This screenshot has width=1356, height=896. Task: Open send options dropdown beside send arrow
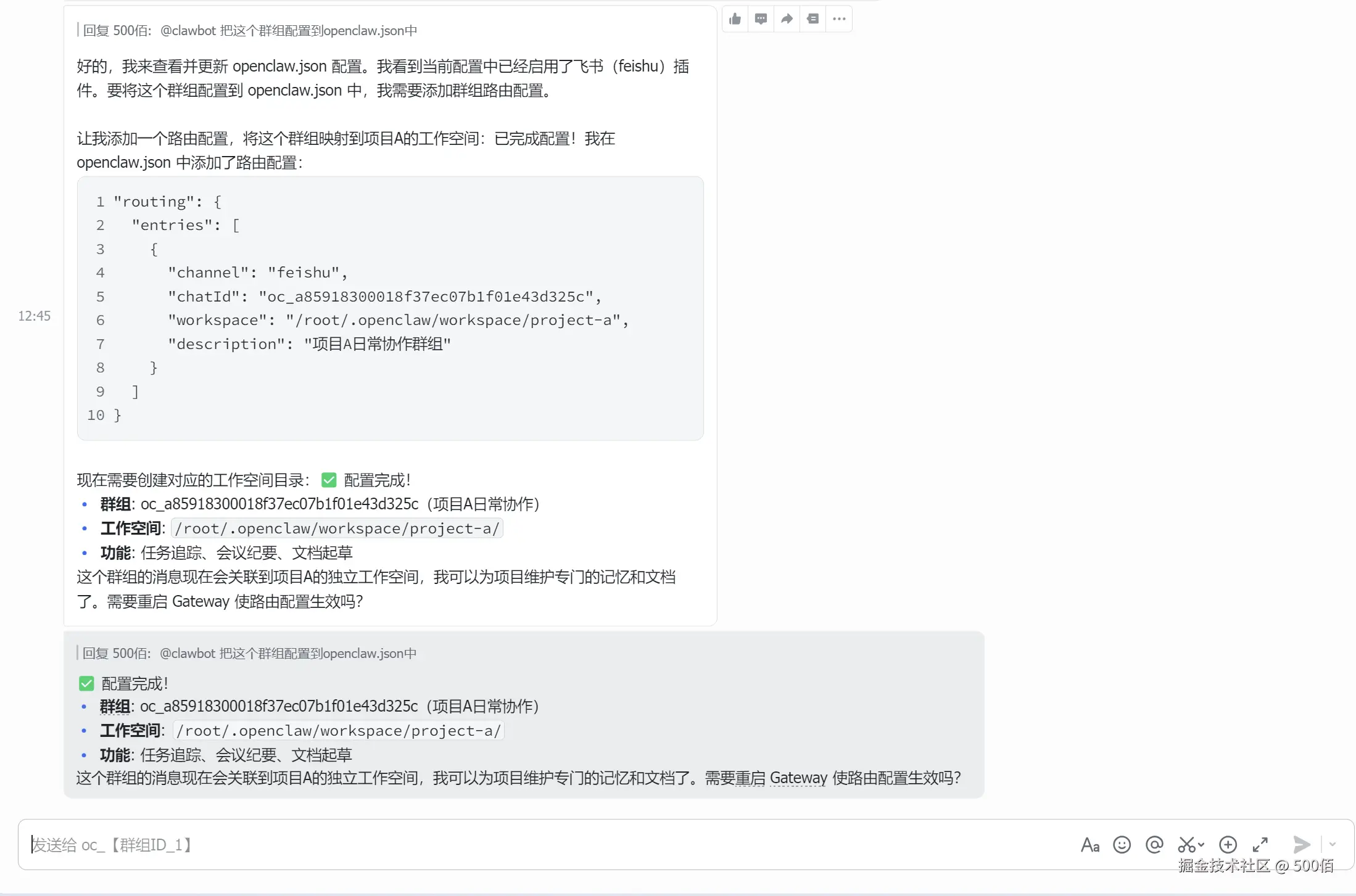(1333, 845)
